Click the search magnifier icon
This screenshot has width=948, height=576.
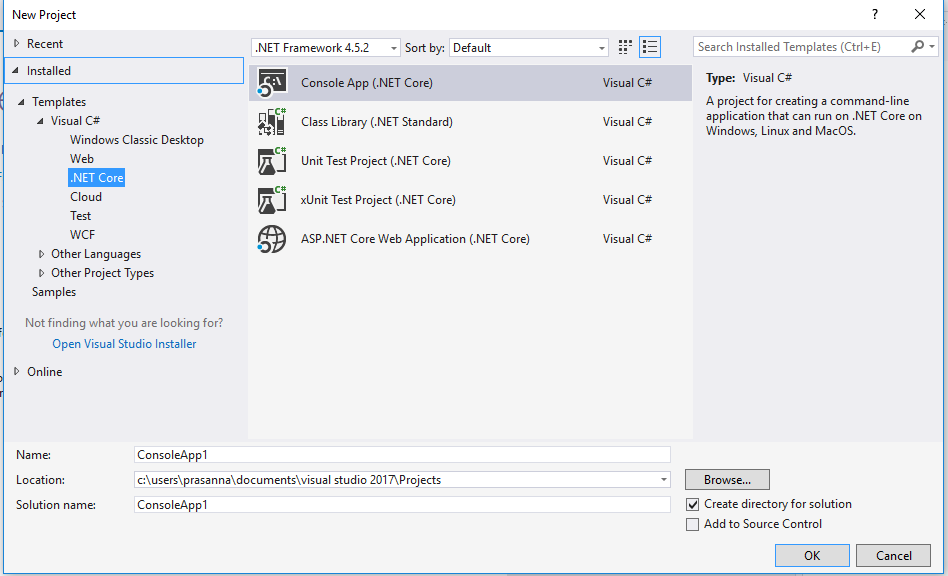pos(918,47)
